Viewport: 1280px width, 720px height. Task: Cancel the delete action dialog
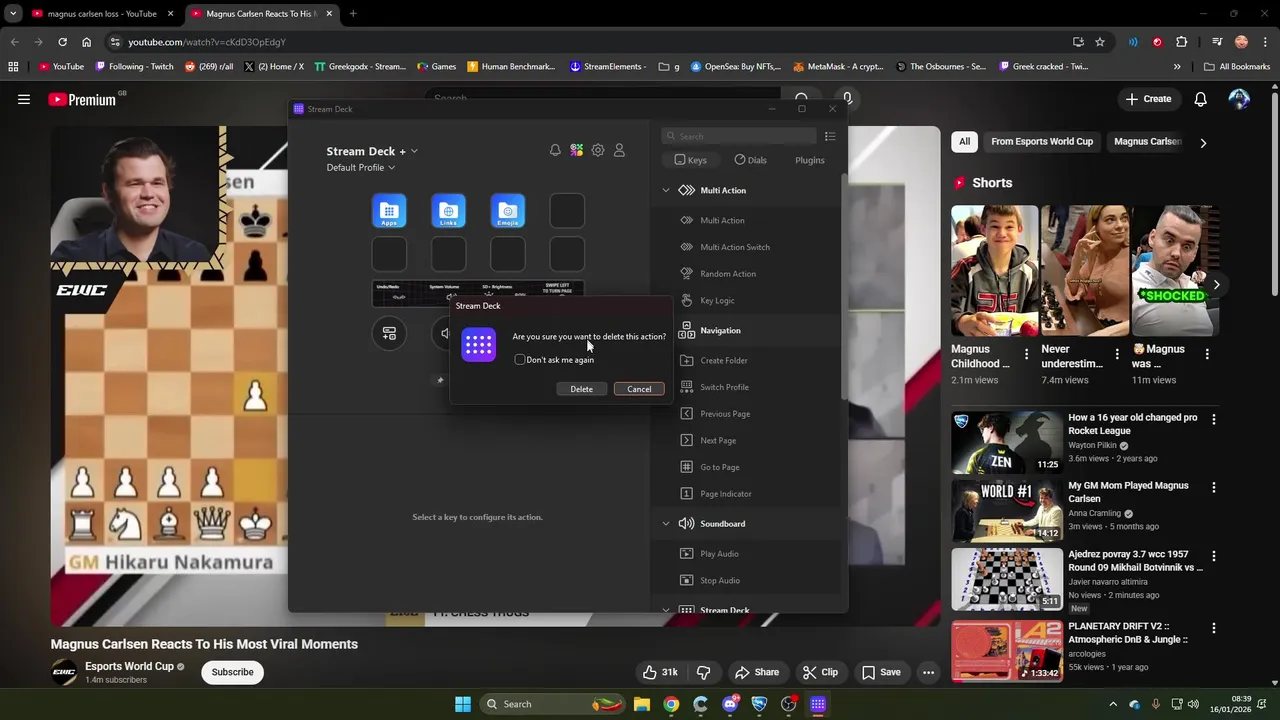[639, 389]
